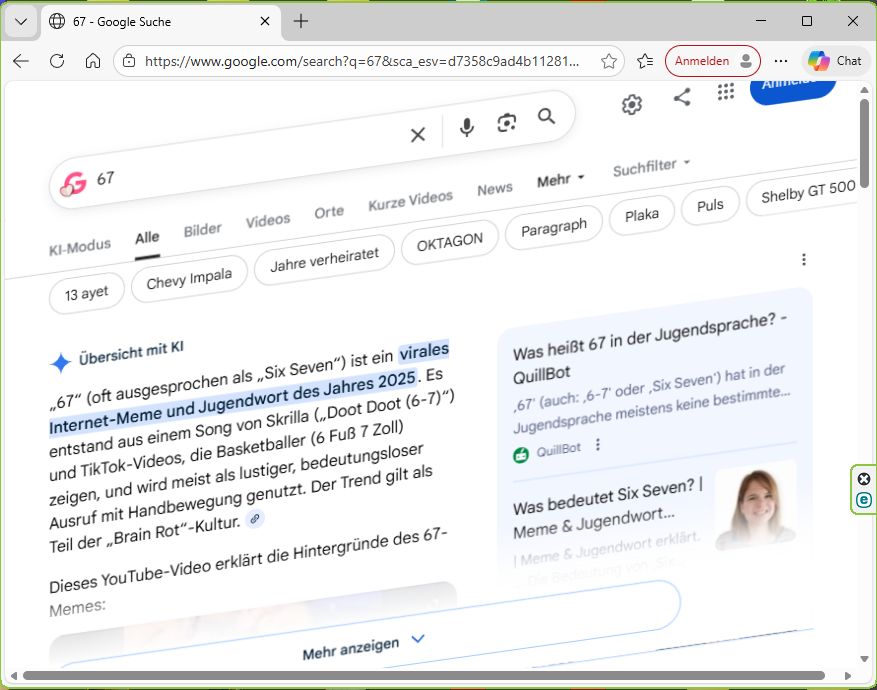This screenshot has height=690, width=877.
Task: Click the browser Anmelden profile button
Action: point(713,61)
